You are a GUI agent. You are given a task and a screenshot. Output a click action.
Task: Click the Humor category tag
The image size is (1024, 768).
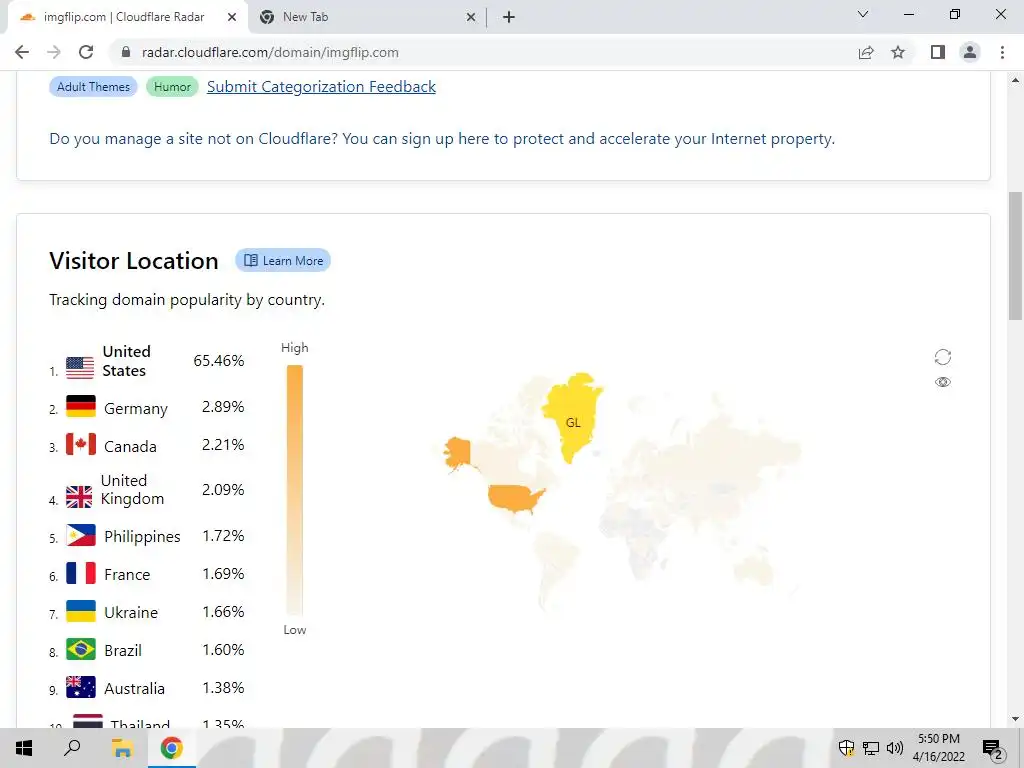coord(172,87)
